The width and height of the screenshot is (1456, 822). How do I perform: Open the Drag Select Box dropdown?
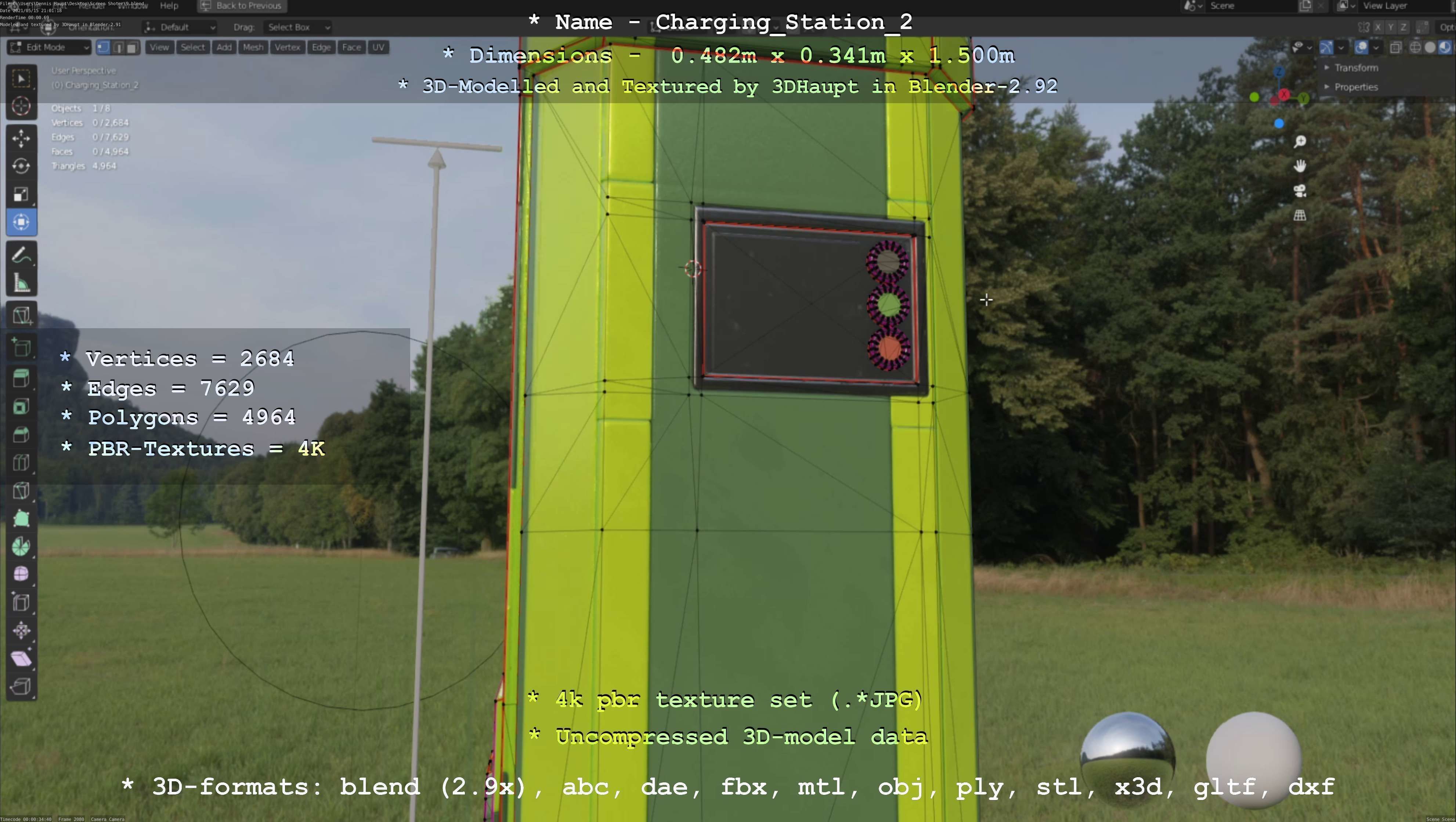(298, 27)
